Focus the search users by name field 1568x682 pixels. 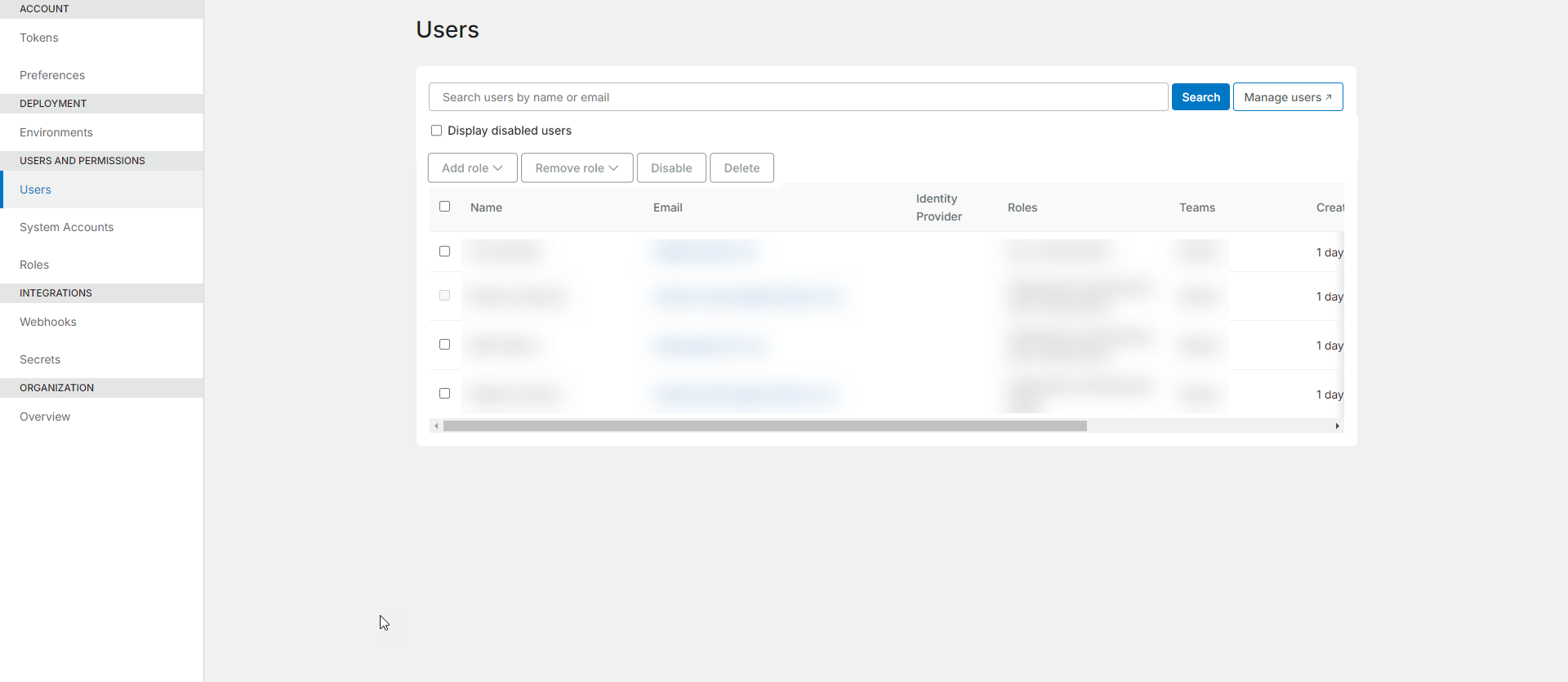click(x=797, y=97)
